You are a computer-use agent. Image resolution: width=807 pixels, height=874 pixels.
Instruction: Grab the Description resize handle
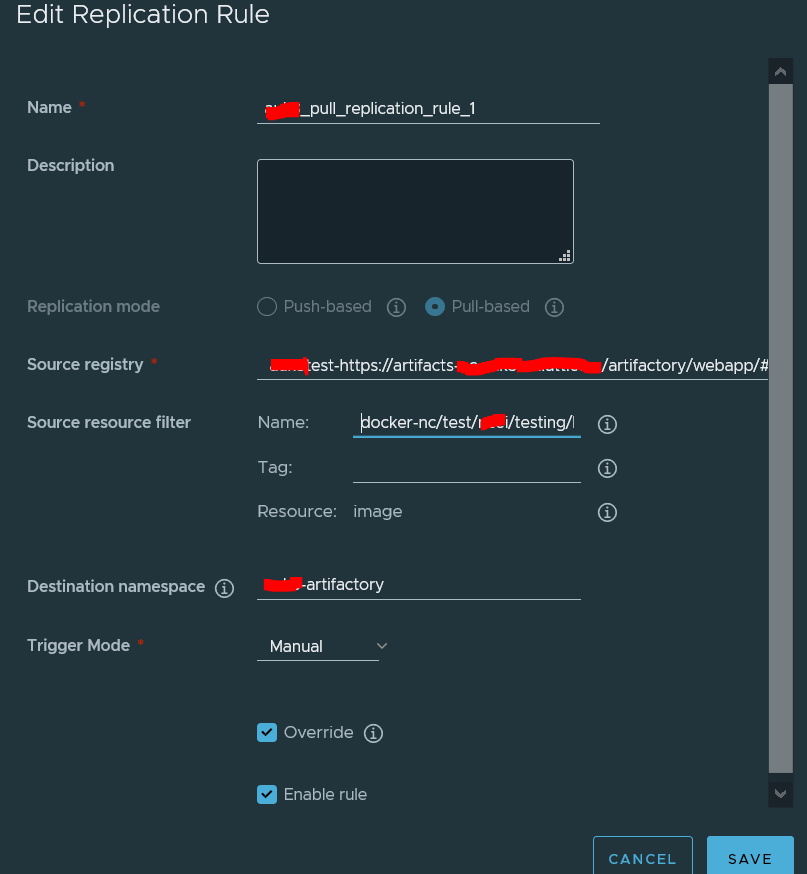pos(565,256)
